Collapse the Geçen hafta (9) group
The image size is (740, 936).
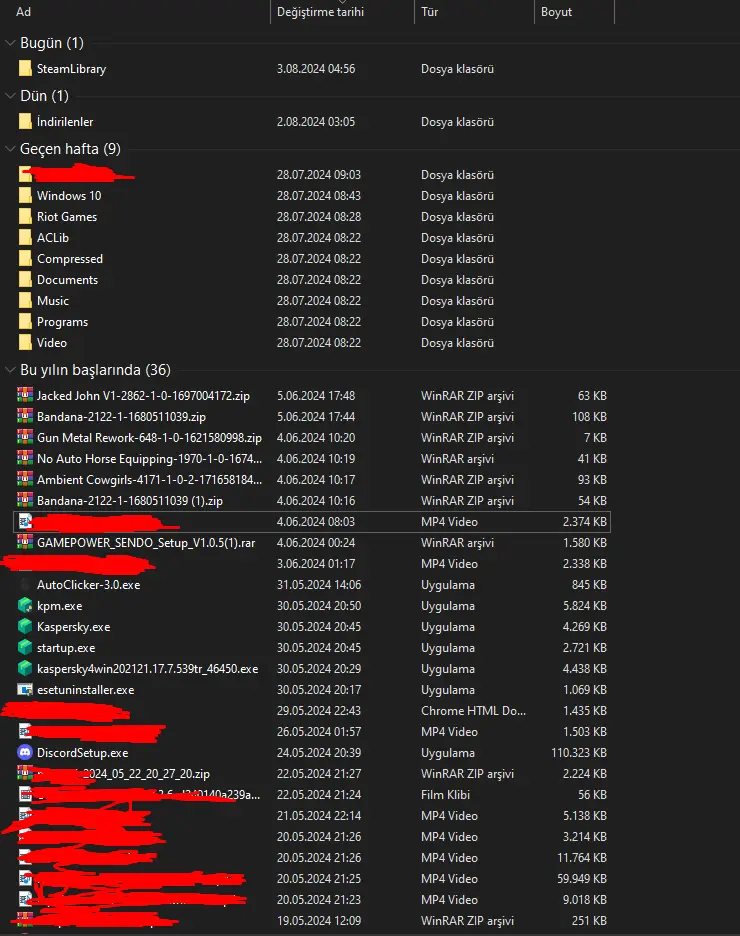point(10,149)
